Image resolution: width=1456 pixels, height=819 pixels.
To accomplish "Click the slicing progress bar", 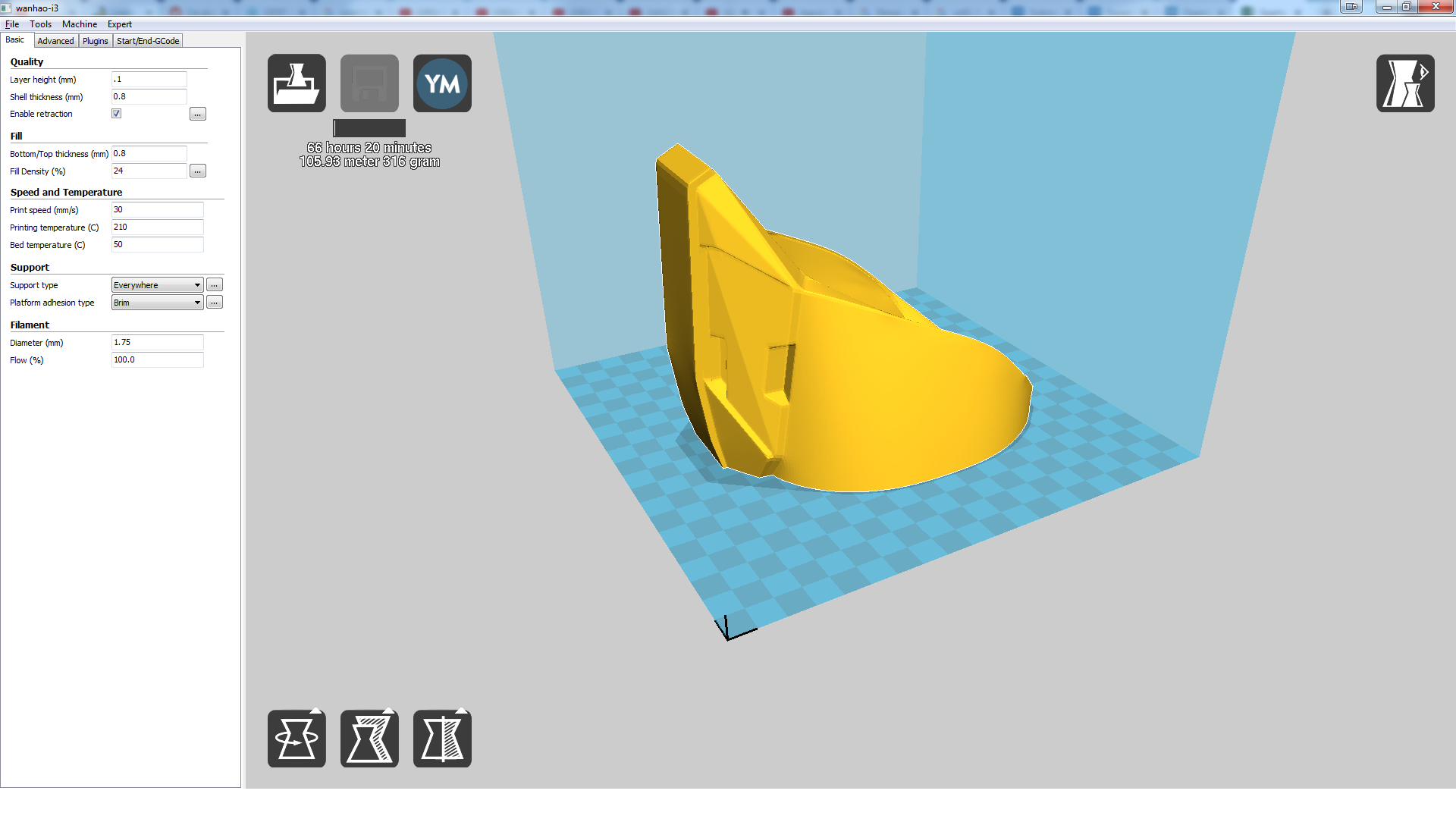I will click(369, 128).
